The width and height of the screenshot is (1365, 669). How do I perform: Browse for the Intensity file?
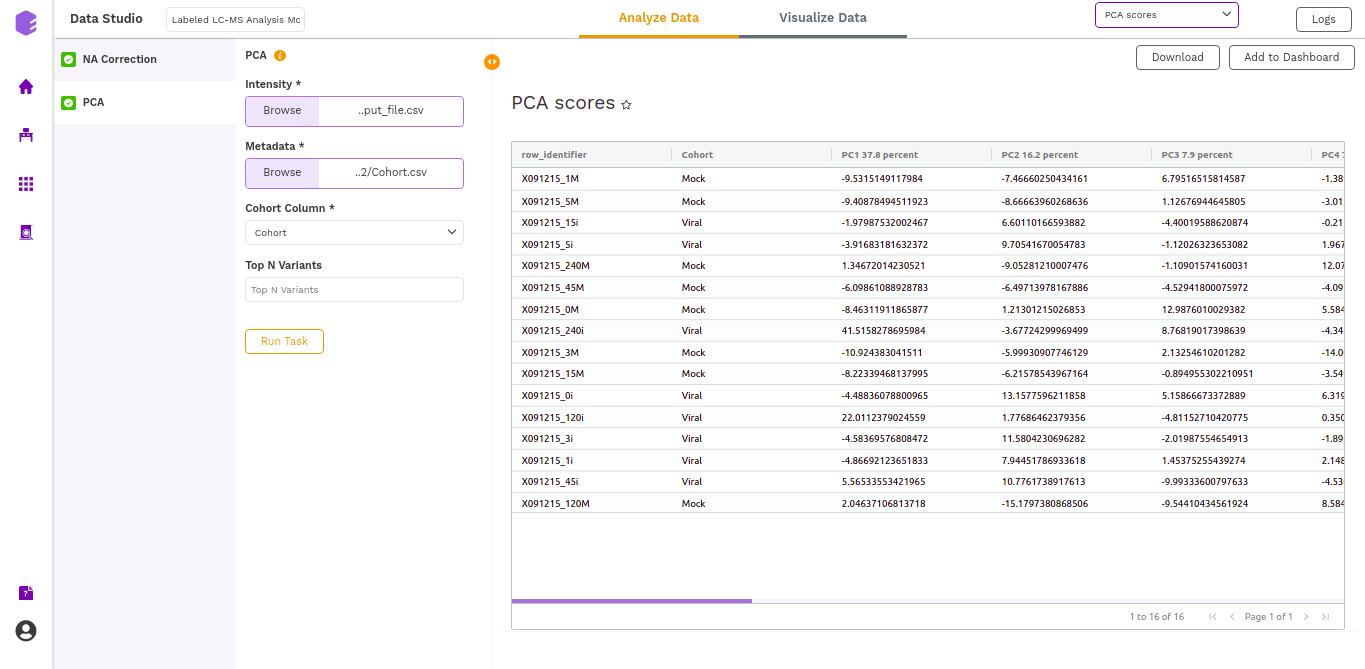(x=282, y=111)
